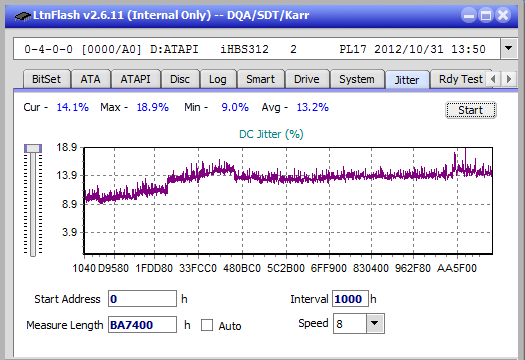
Task: Click the x-axis label 33FCC0
Action: 198,268
